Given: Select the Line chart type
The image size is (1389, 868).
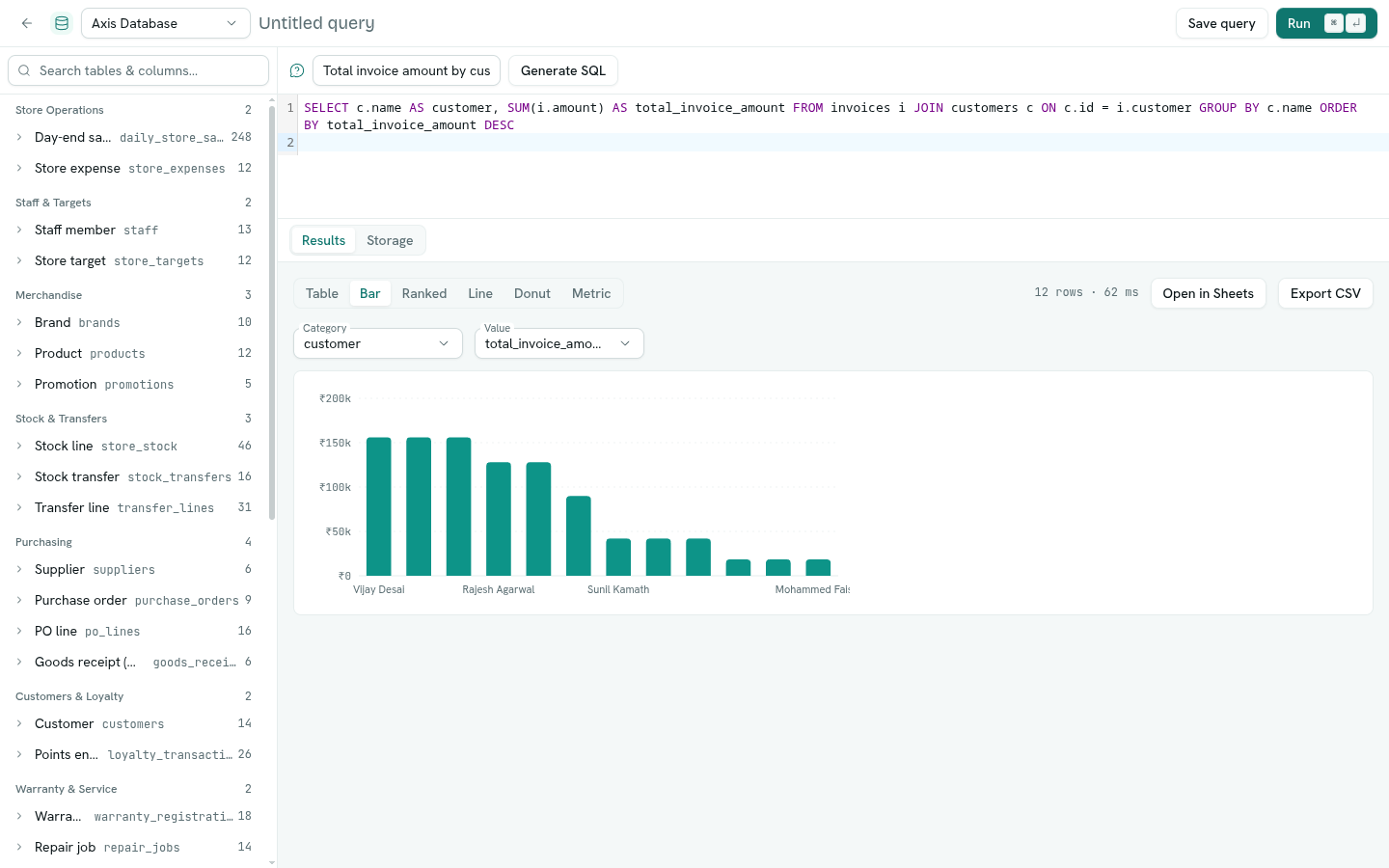Looking at the screenshot, I should click(480, 293).
